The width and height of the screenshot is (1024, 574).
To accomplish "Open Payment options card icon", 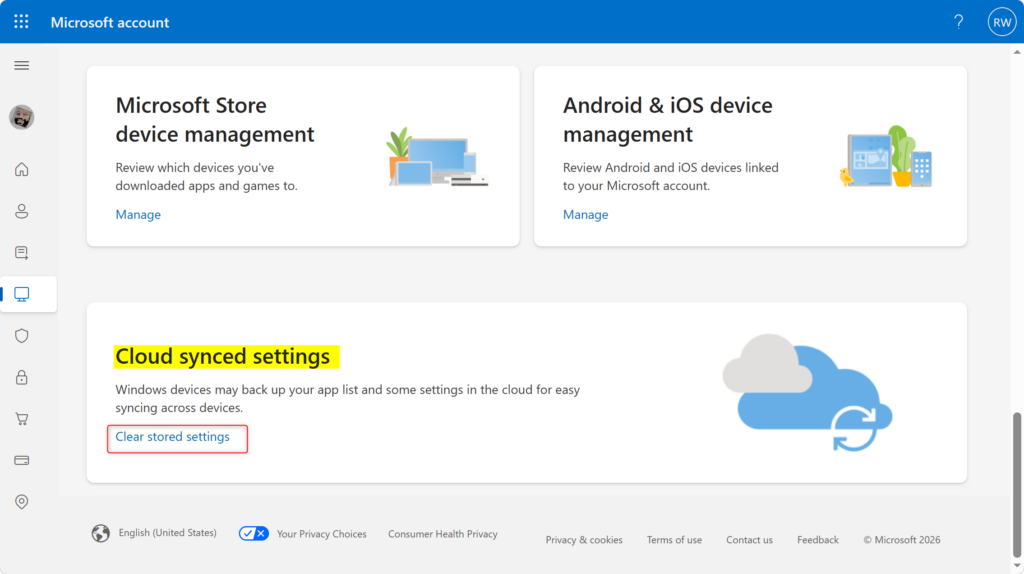I will 22,460.
